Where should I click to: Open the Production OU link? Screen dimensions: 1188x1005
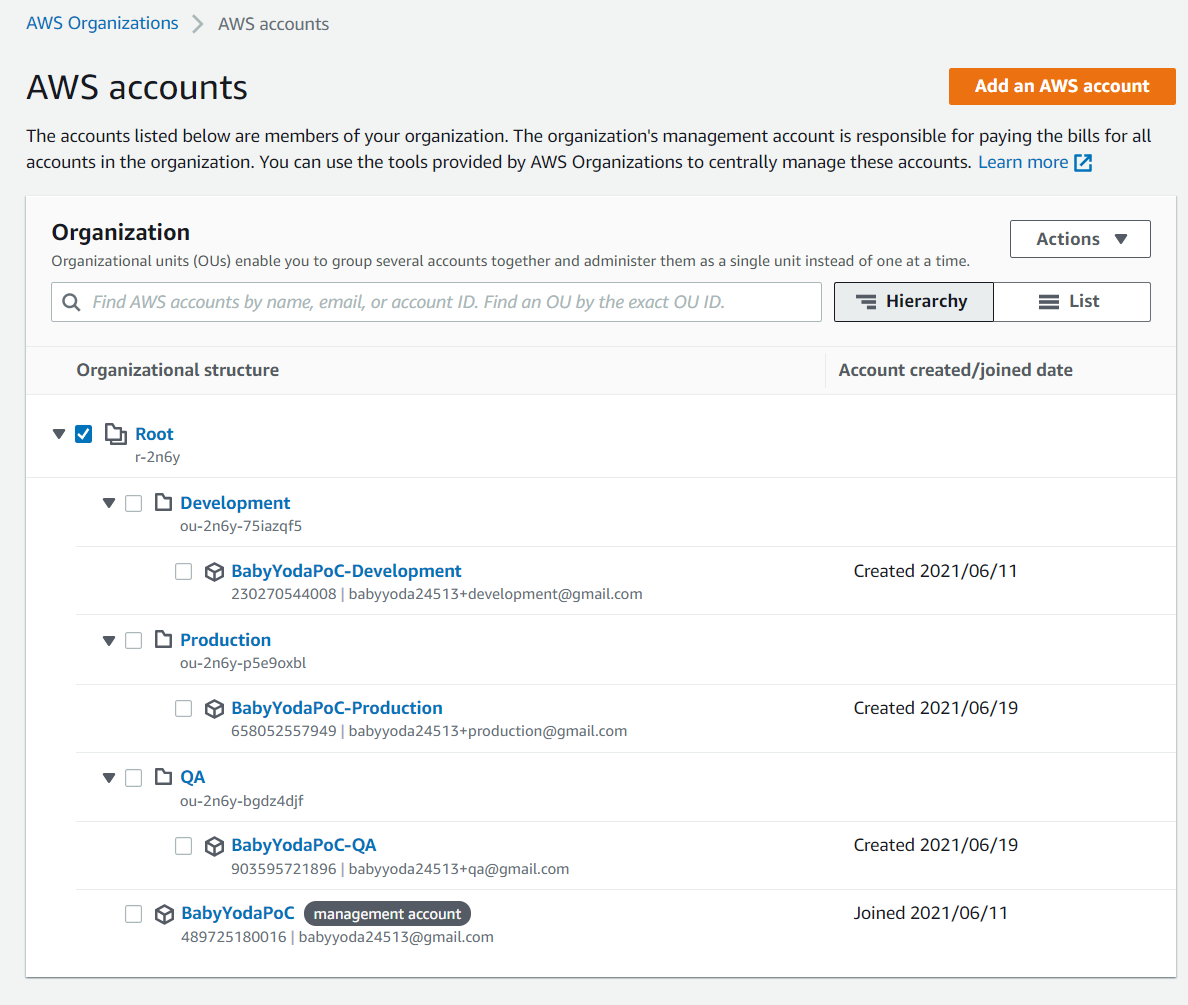point(225,640)
